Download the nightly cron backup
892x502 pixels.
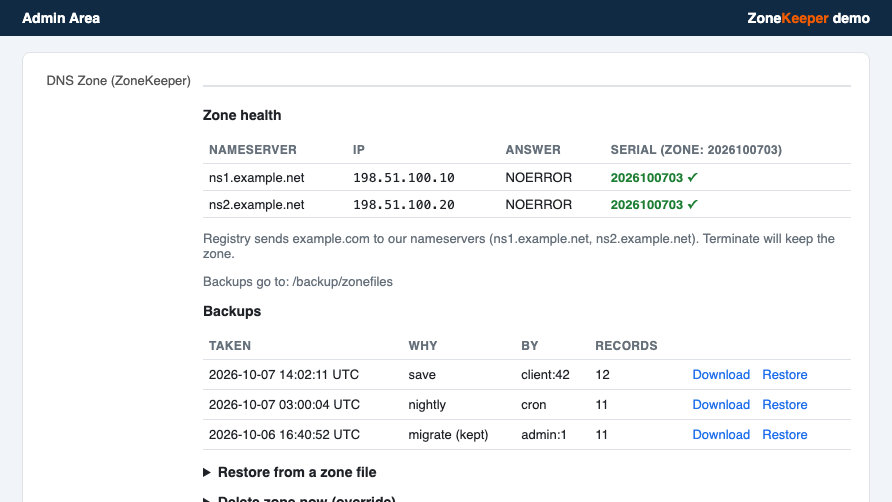click(721, 405)
